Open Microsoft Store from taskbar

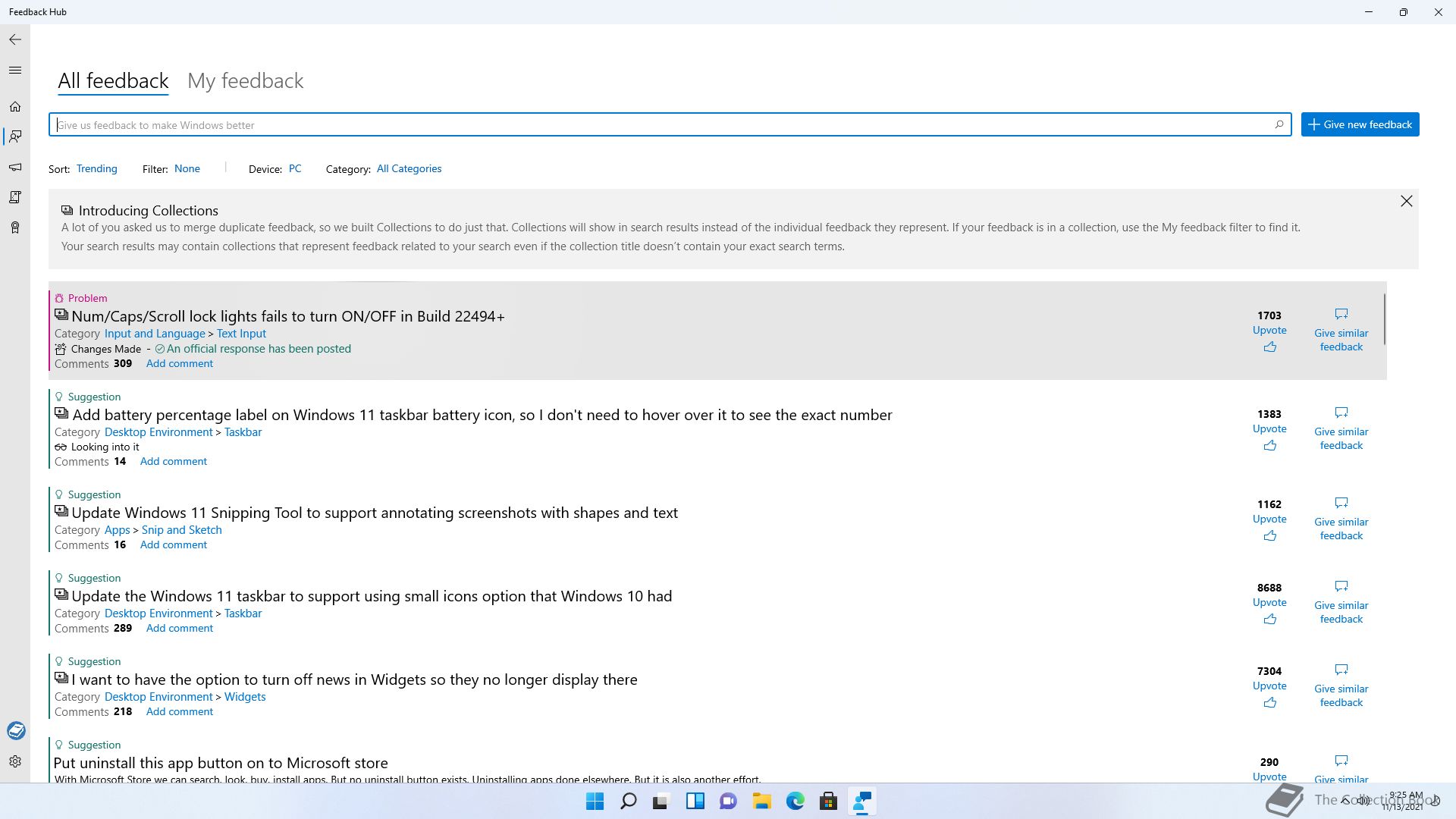pyautogui.click(x=828, y=802)
